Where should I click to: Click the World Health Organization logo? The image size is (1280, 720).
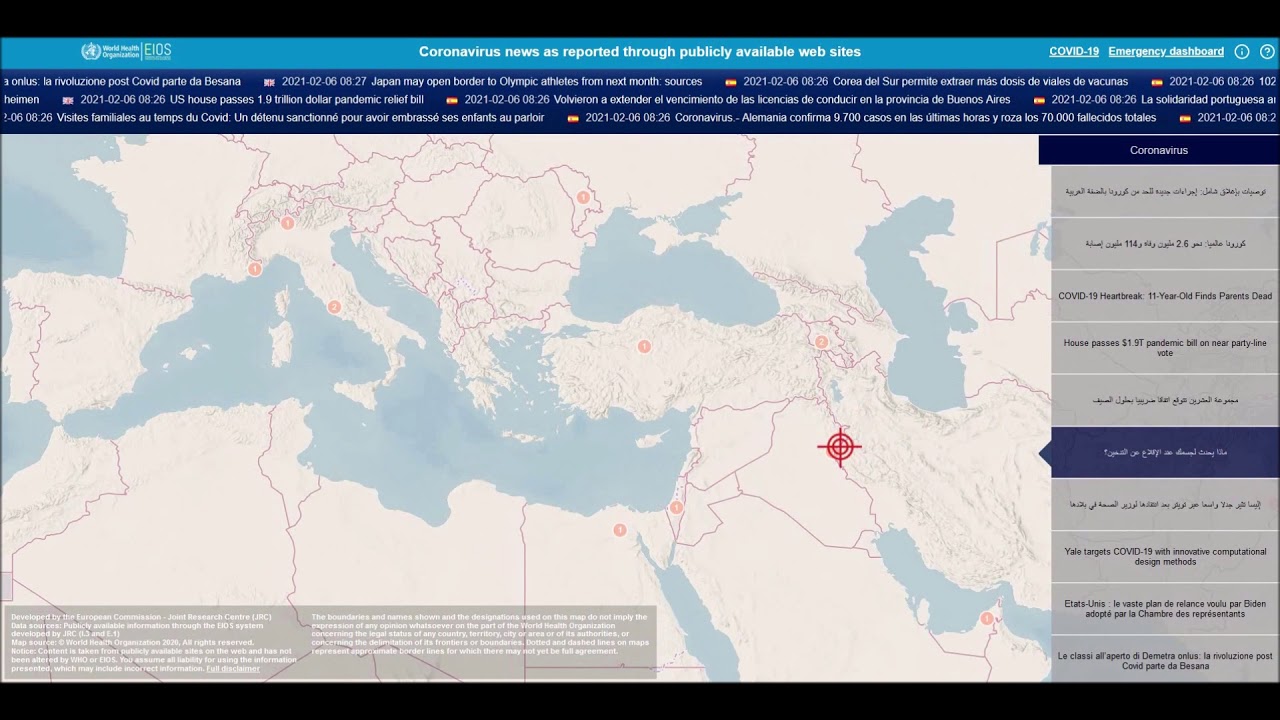[110, 51]
